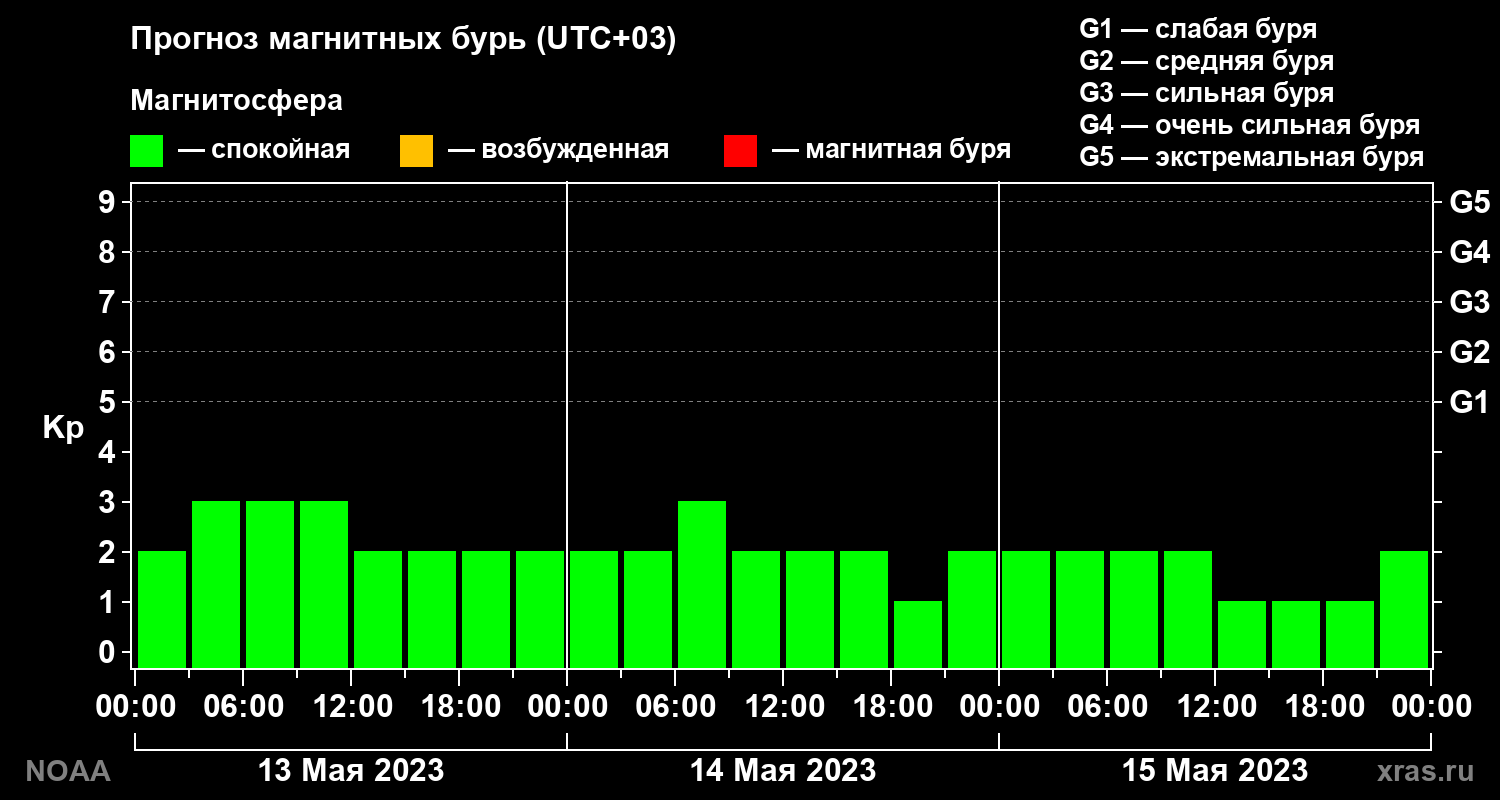This screenshot has height=800, width=1500.
Task: Click the Kp axis title
Action: click(63, 428)
